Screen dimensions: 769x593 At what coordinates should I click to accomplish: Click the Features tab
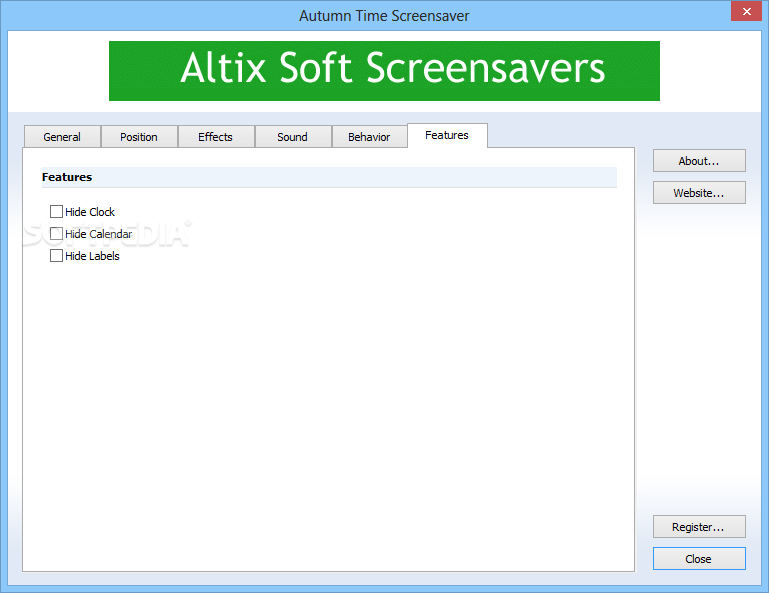click(x=447, y=135)
